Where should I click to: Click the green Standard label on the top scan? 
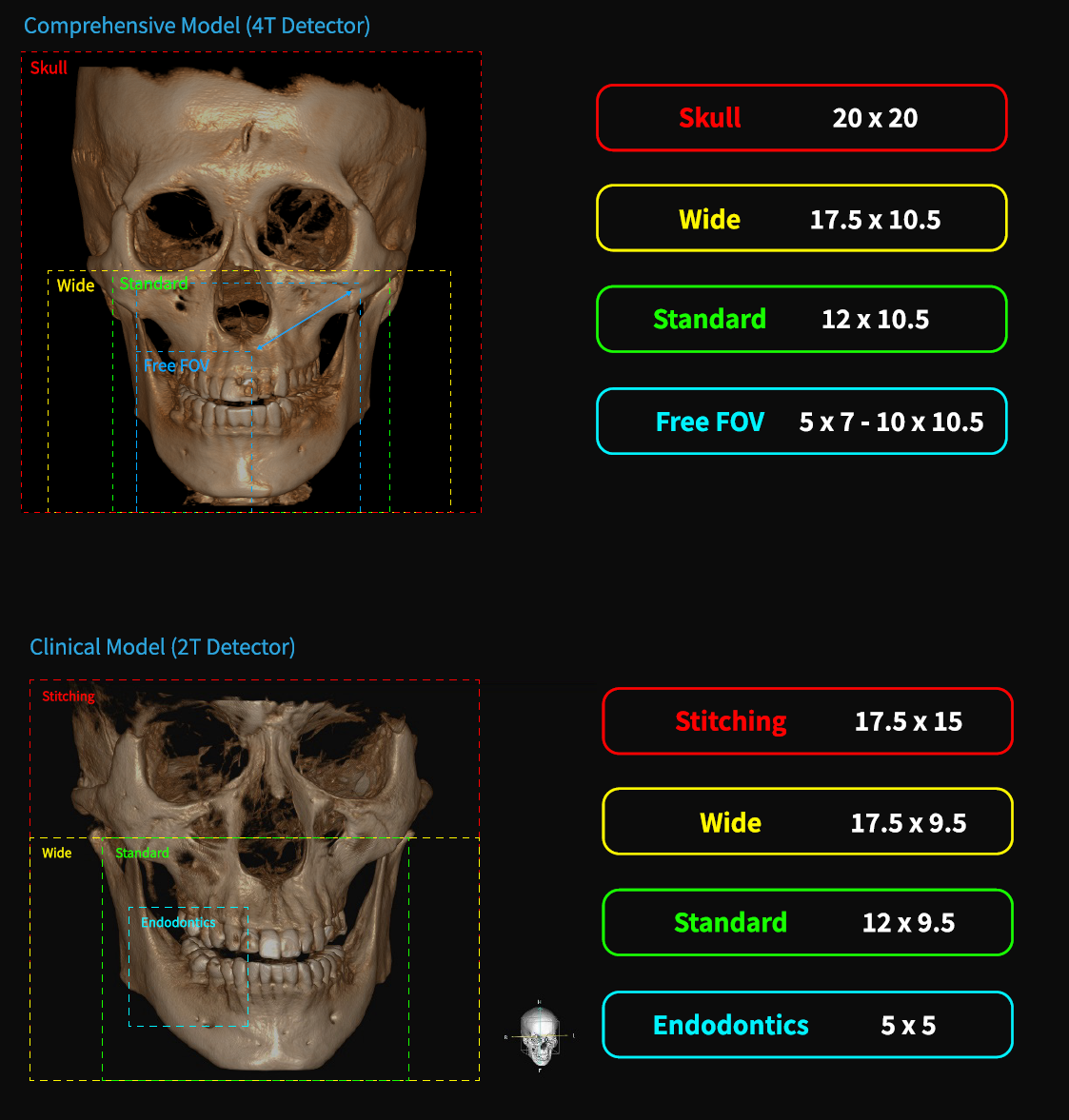pos(153,284)
